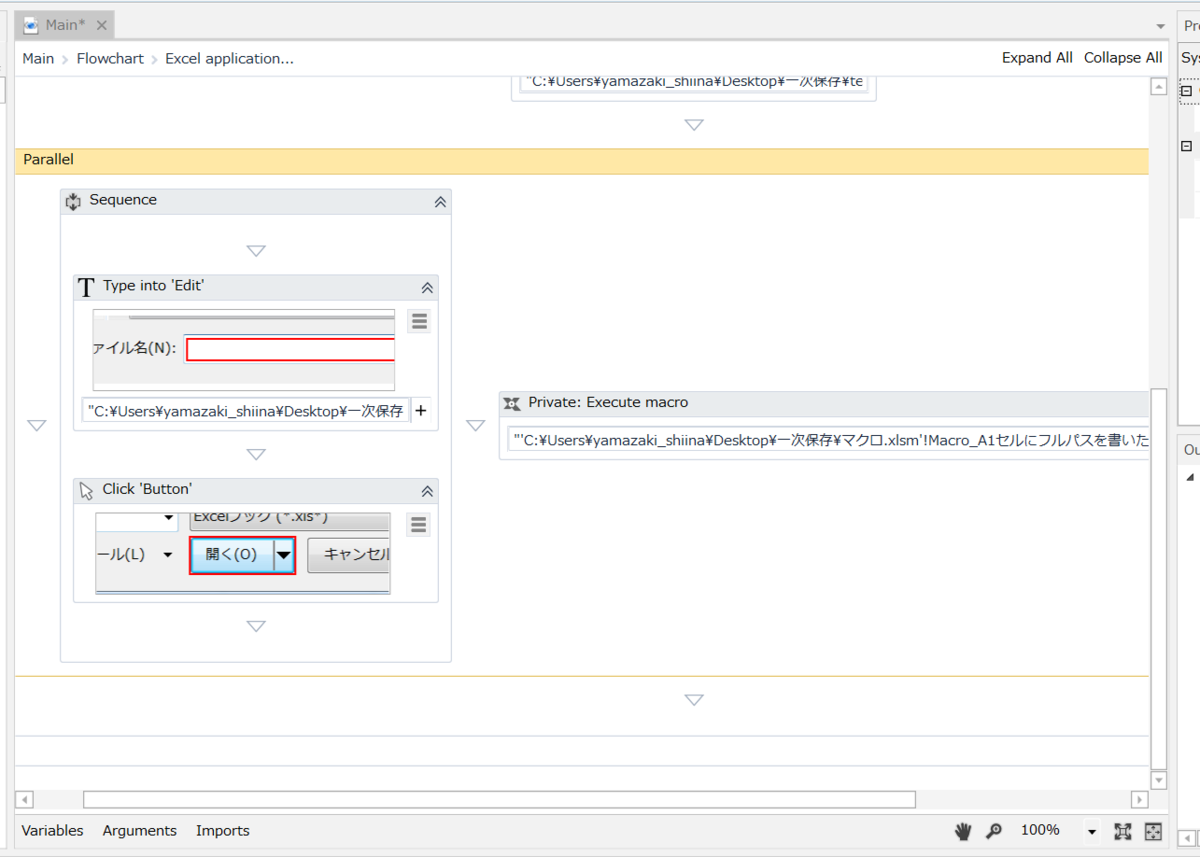Open options menu in Click 'Button' activity
The width and height of the screenshot is (1200, 857).
(419, 525)
